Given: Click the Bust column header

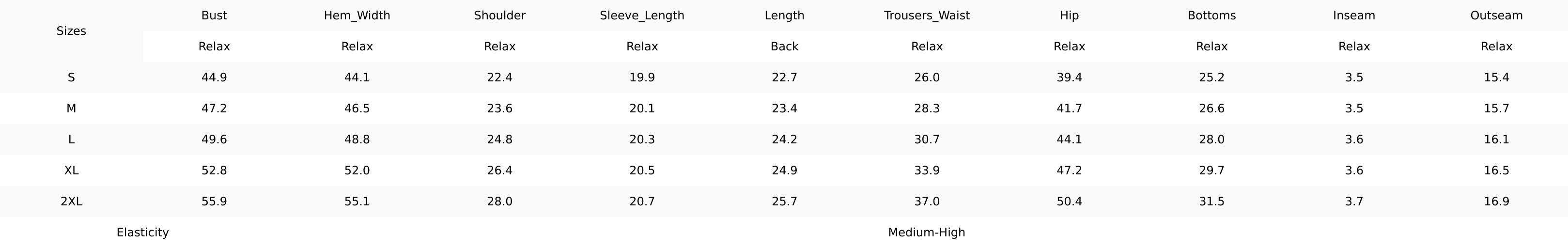Looking at the screenshot, I should pyautogui.click(x=214, y=16).
